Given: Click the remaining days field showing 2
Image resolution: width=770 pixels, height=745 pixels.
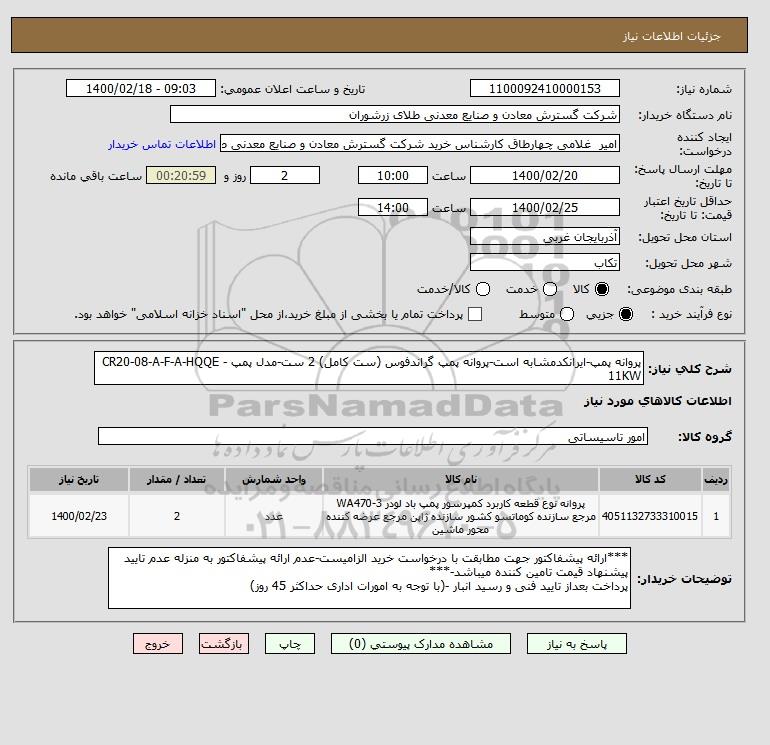Looking at the screenshot, I should (285, 175).
